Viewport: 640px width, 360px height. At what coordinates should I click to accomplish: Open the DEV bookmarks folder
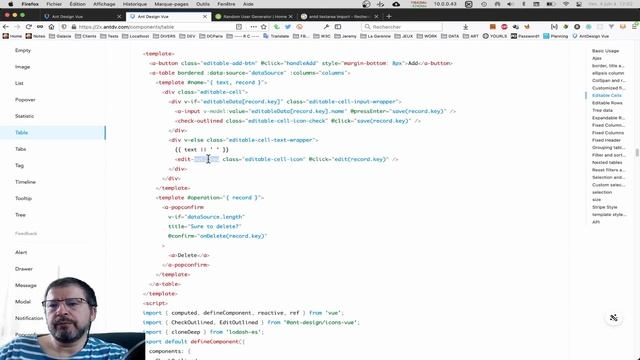point(187,36)
